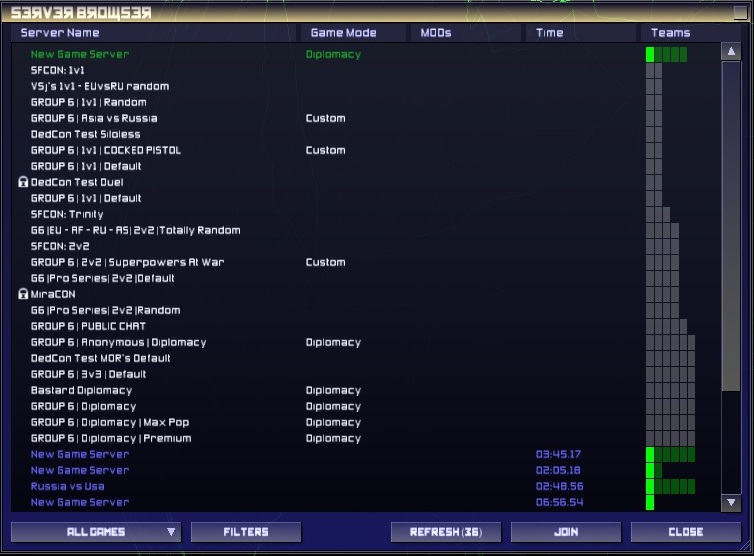The image size is (754, 556).
Task: Click the scroll up arrow of the server list
Action: 731,51
